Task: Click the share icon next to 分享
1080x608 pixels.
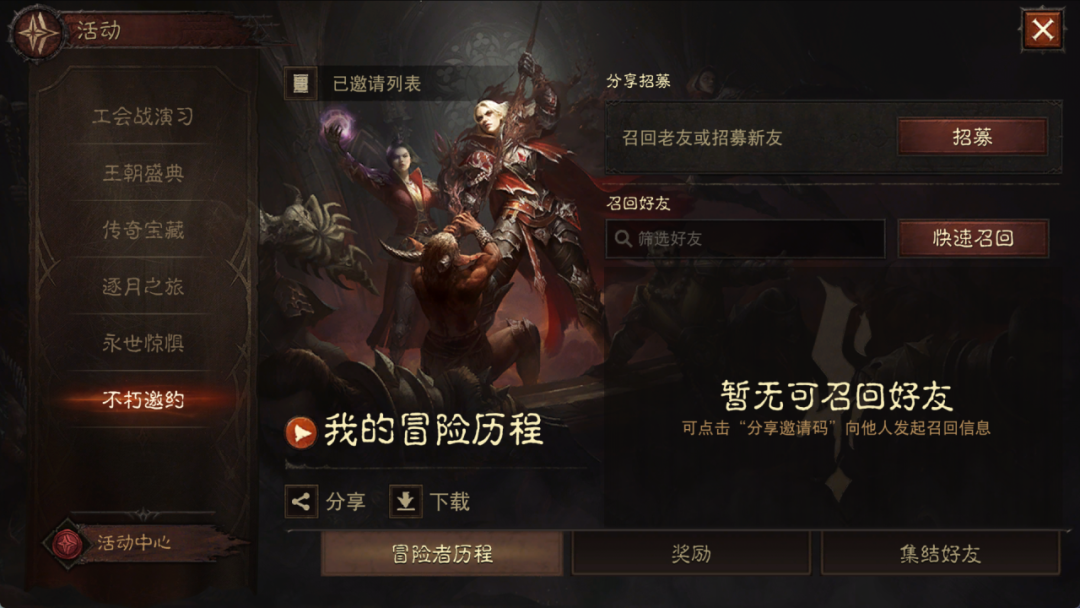Action: (301, 501)
